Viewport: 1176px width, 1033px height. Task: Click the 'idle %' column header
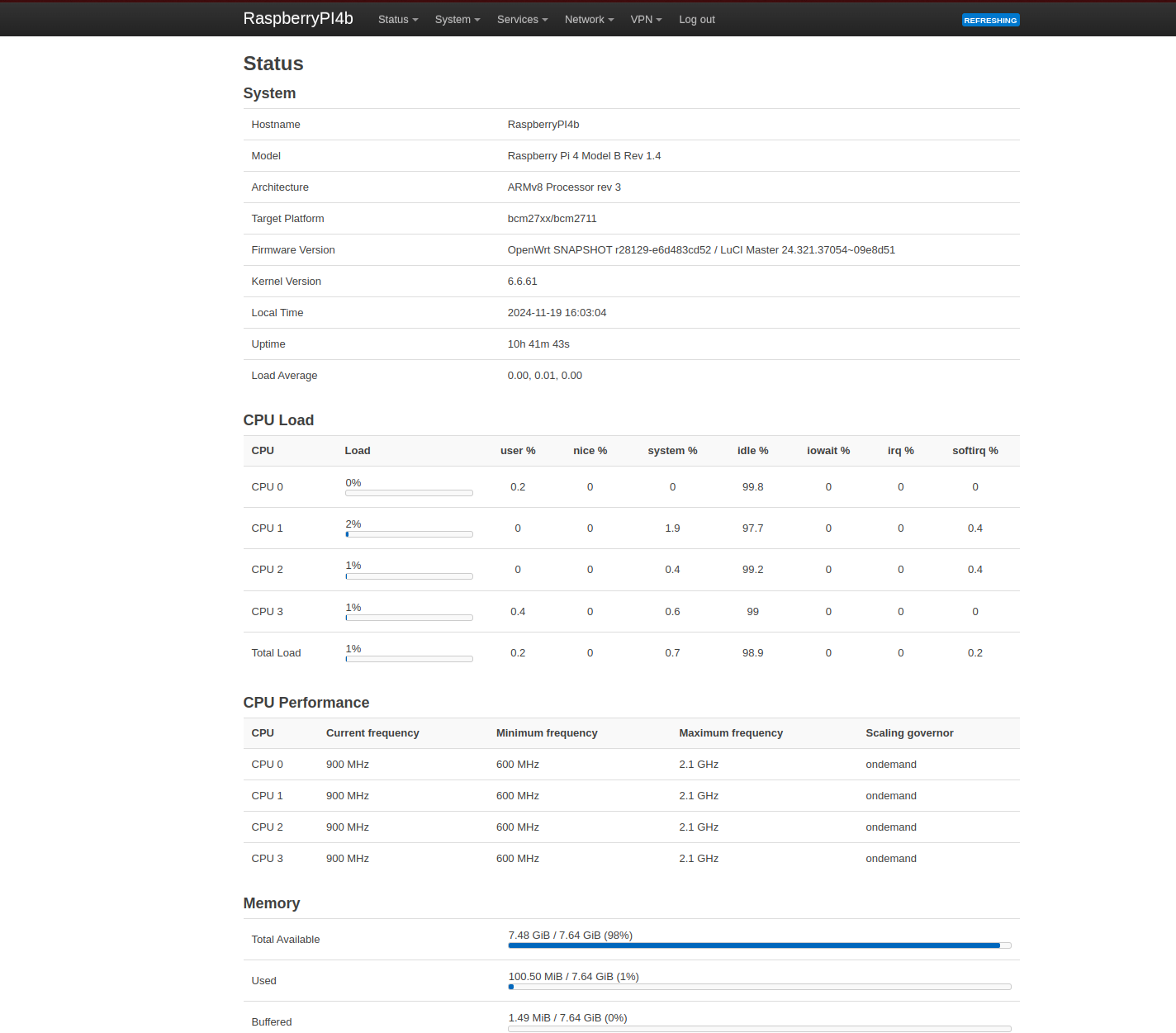click(x=753, y=451)
